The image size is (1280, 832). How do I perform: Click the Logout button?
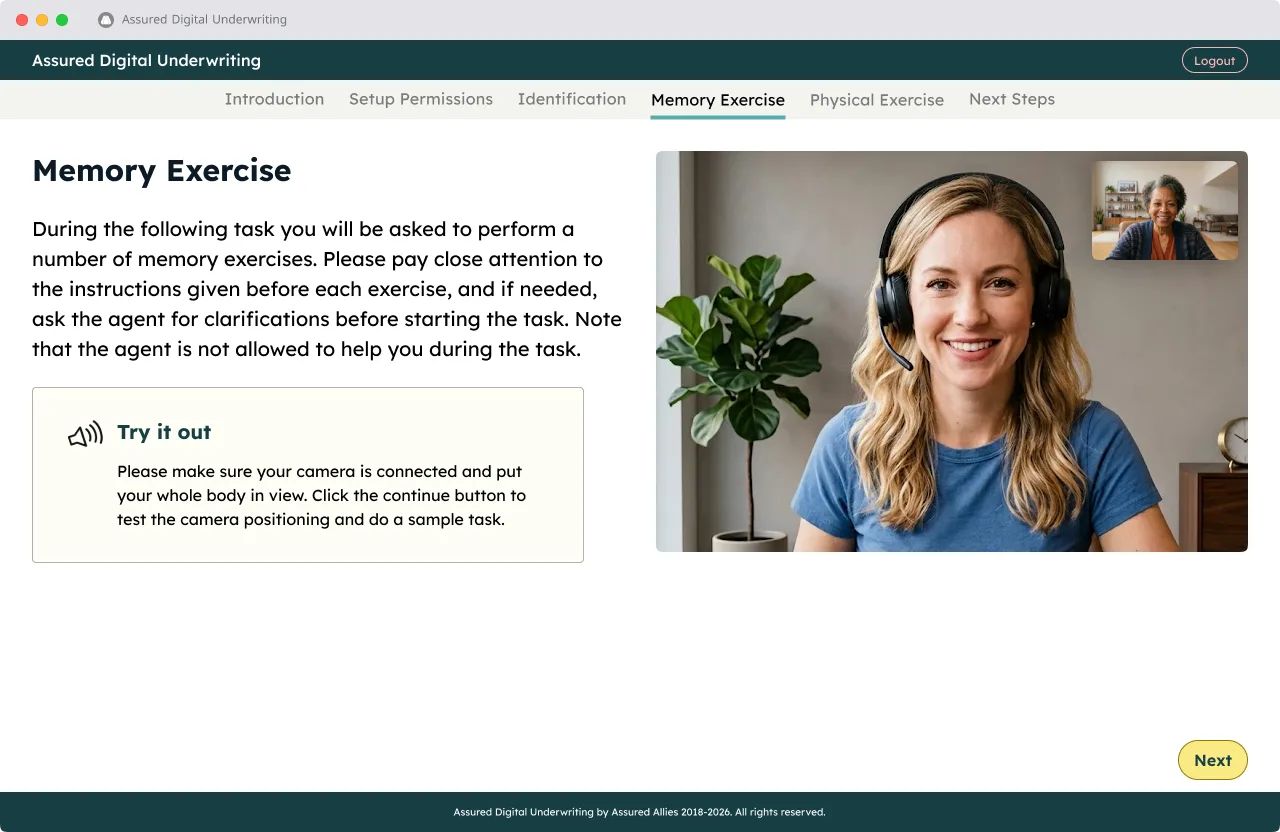1215,60
